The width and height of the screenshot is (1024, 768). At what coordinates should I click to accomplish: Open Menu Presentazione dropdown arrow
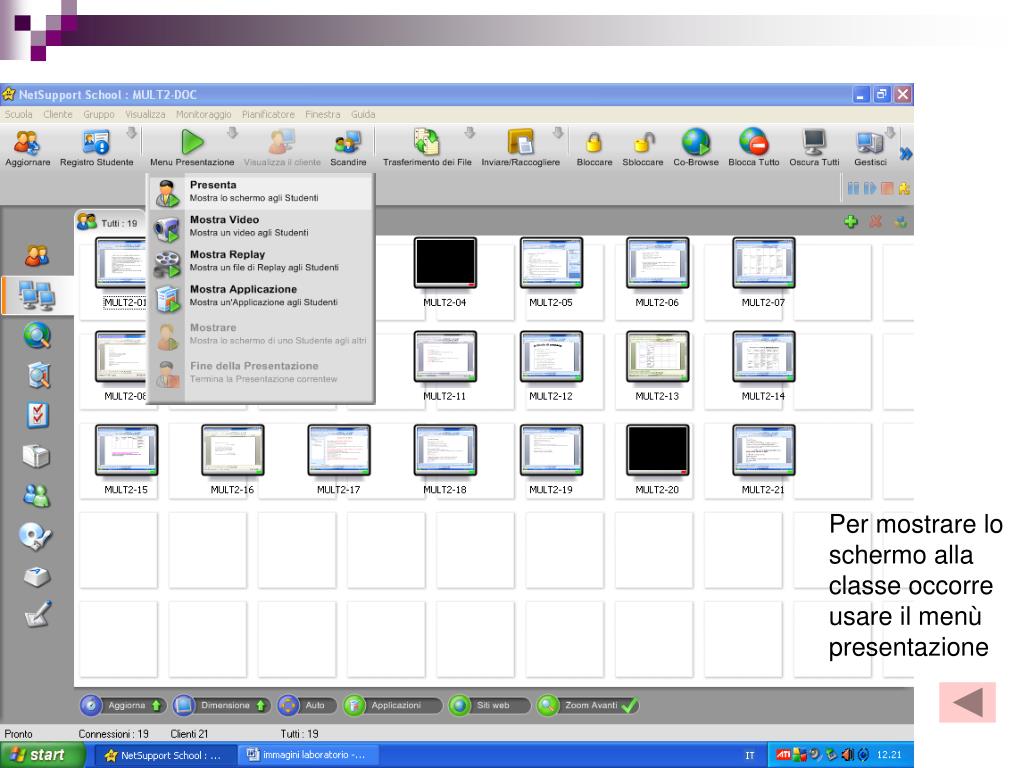coord(232,133)
